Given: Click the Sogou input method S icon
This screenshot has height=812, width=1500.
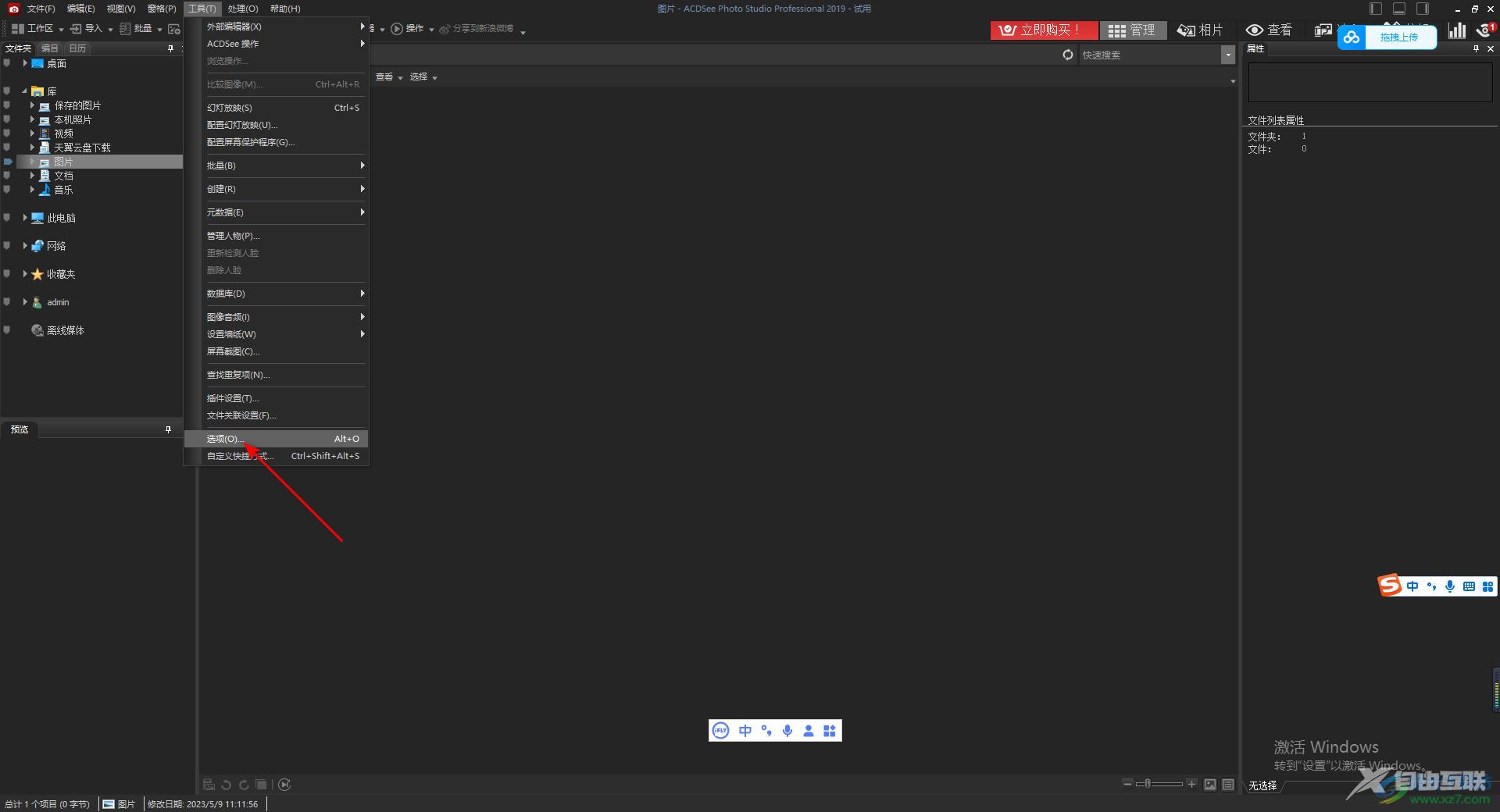Looking at the screenshot, I should pos(1390,586).
